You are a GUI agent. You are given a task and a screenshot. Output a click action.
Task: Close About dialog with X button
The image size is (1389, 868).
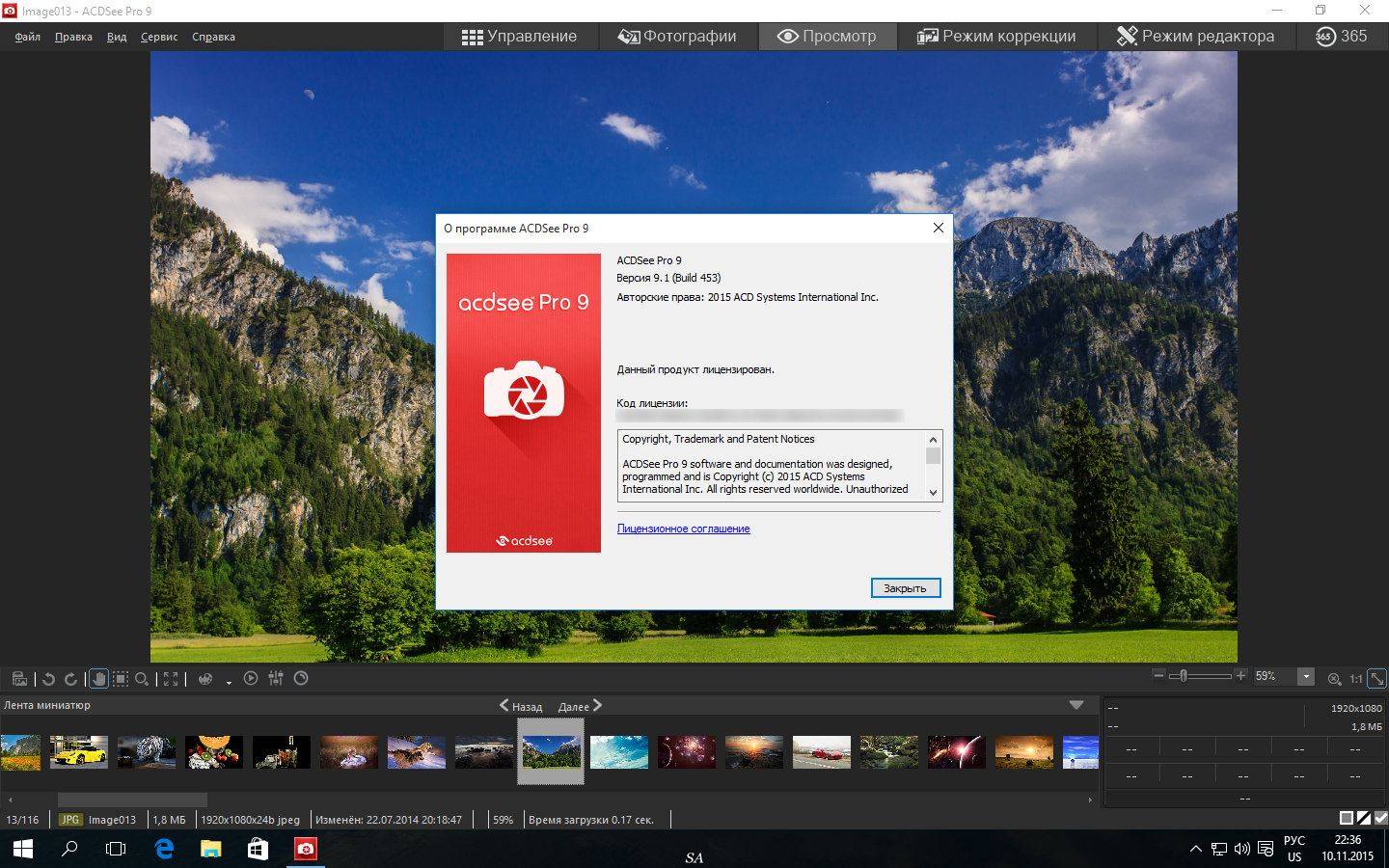[x=938, y=229]
